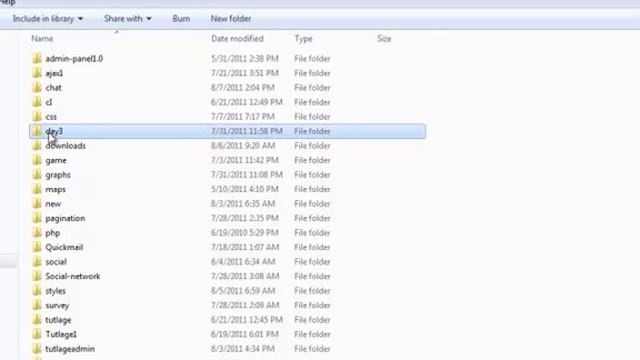Click the styles folder icon

[37, 291]
